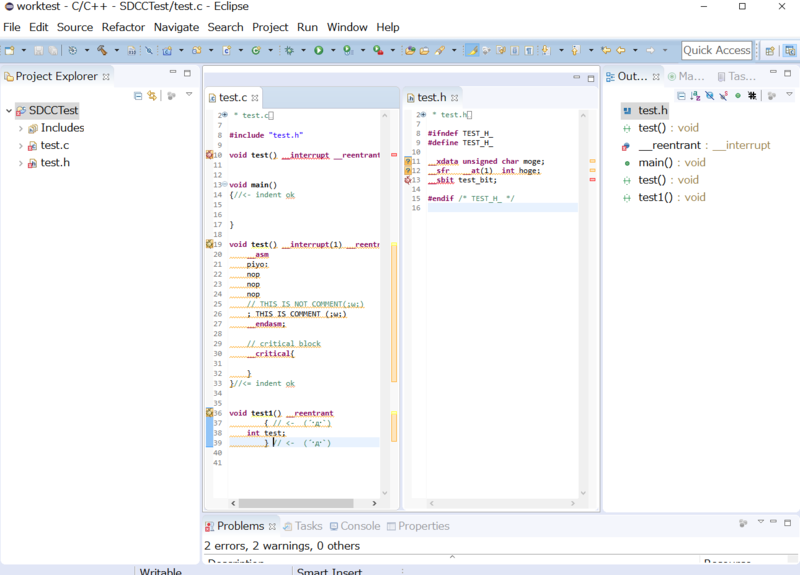The image size is (800, 575).
Task: Click the hammer Build icon
Action: point(103,50)
